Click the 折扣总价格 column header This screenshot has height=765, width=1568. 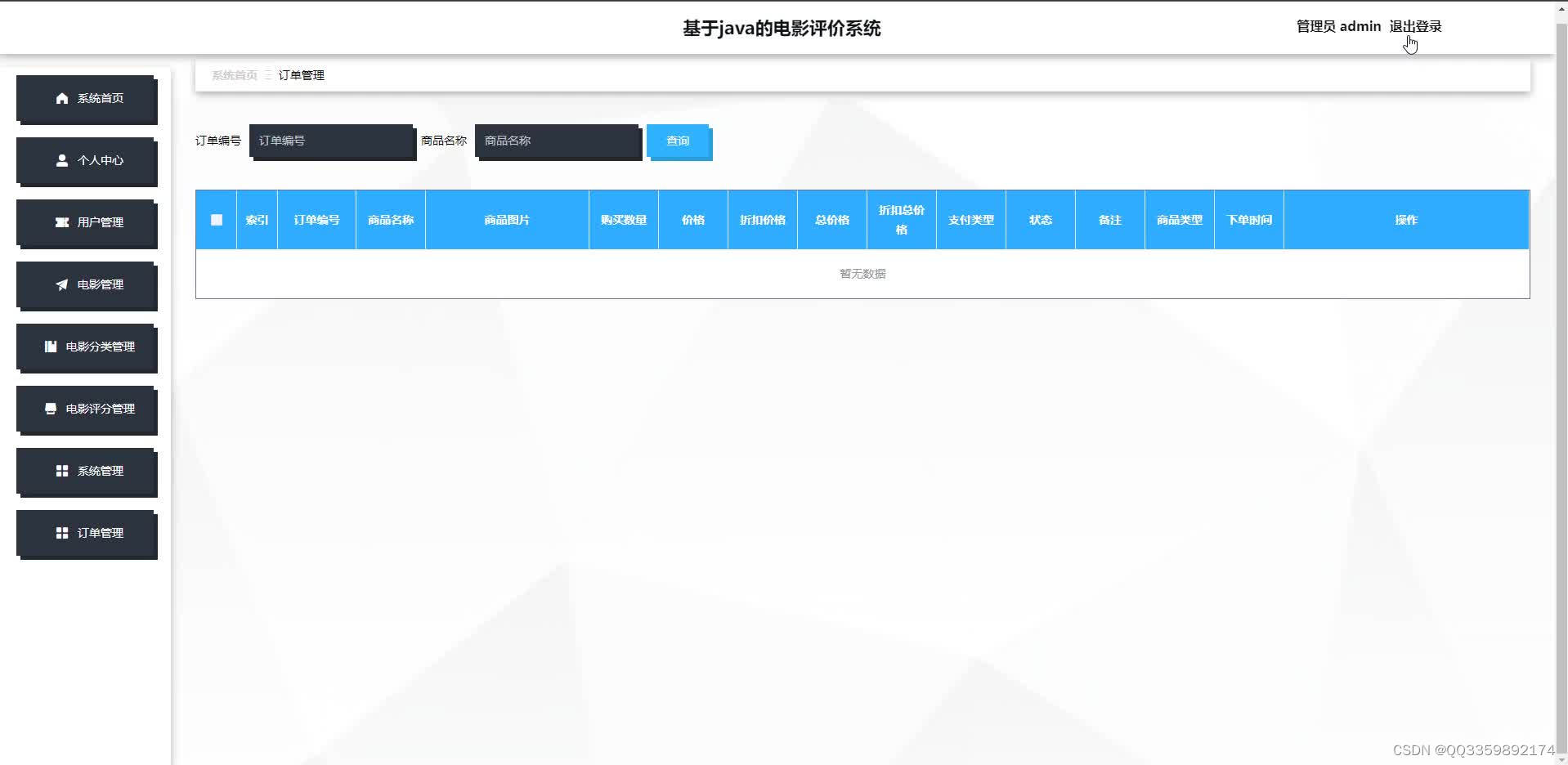[x=902, y=220]
